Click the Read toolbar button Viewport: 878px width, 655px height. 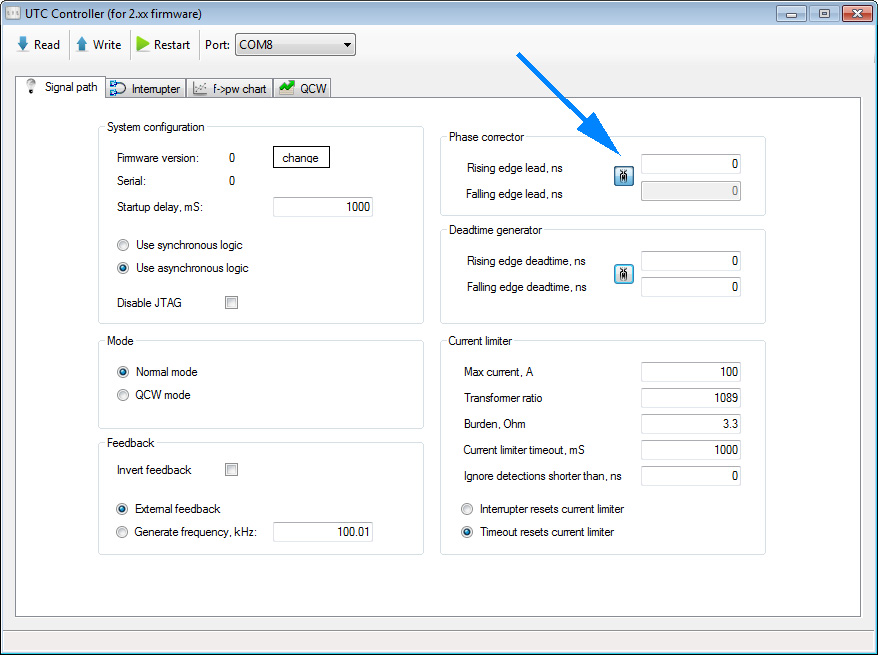pyautogui.click(x=39, y=45)
